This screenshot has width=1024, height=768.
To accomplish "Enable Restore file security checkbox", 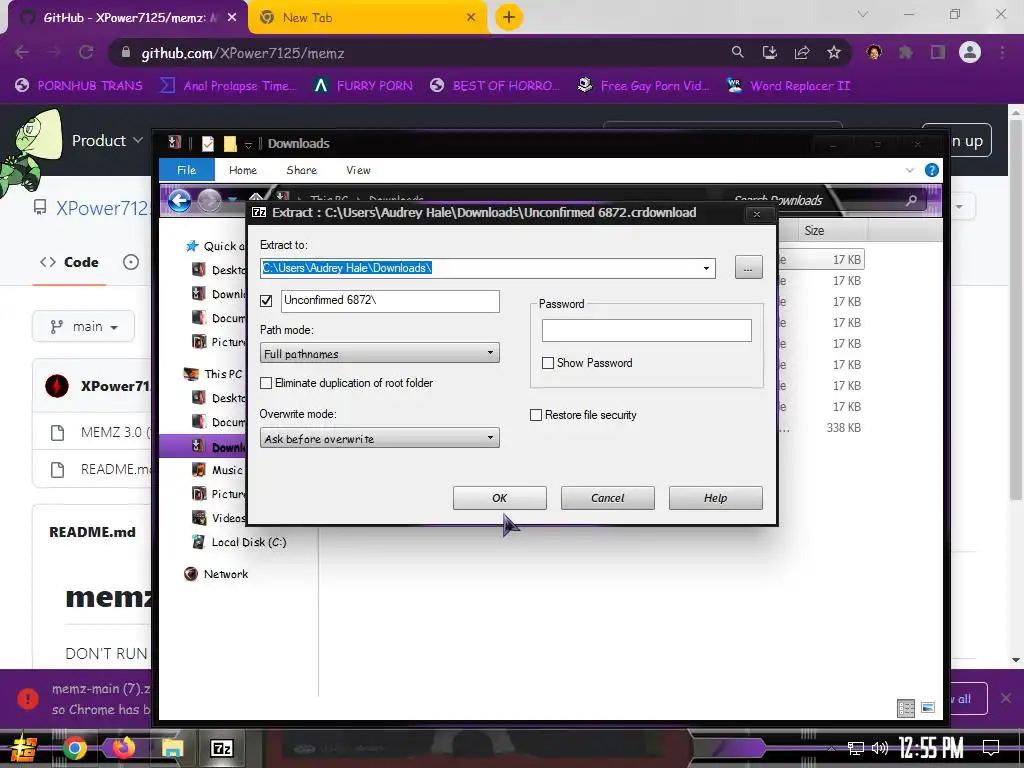I will pos(536,415).
